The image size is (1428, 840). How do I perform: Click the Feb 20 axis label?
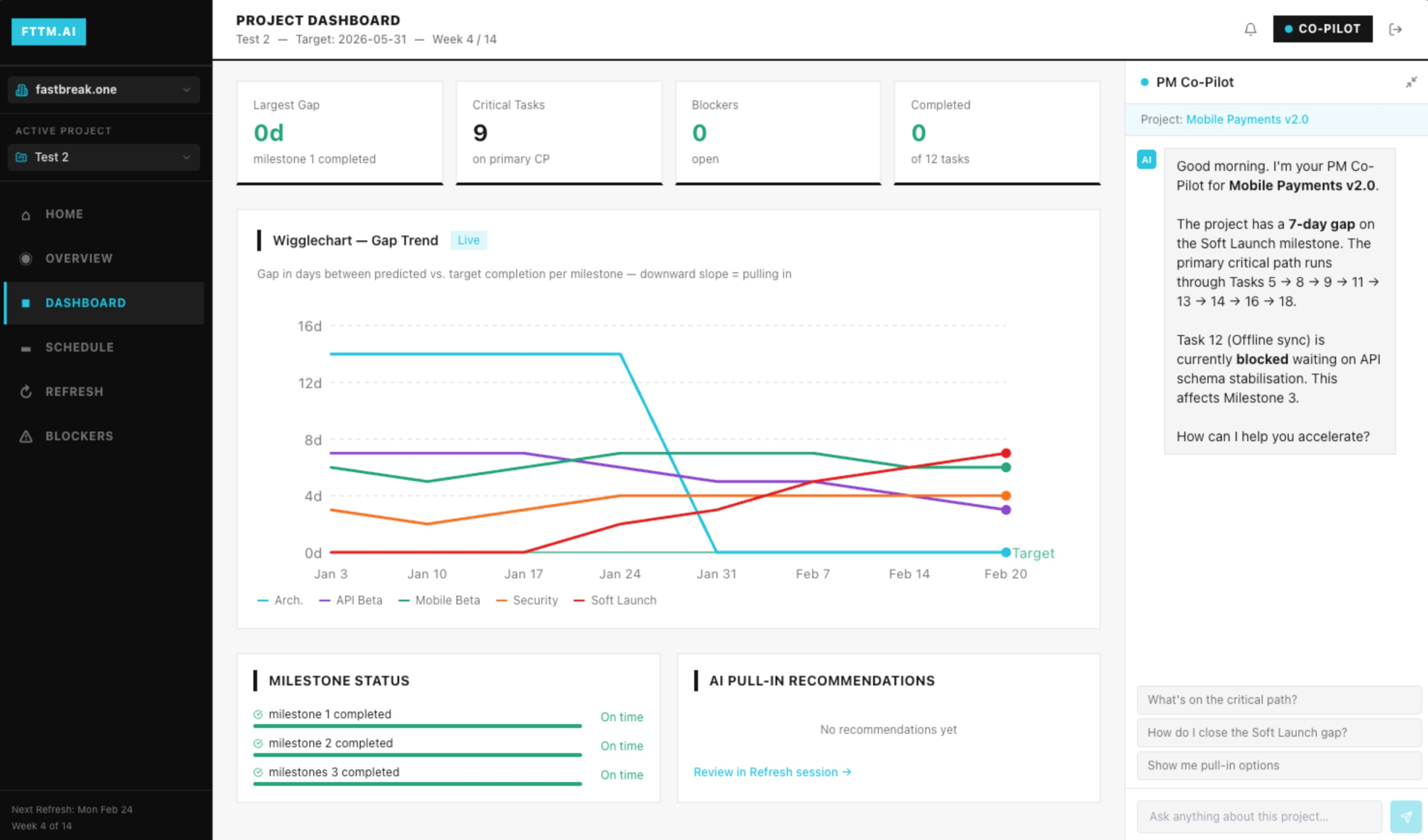coord(1006,574)
